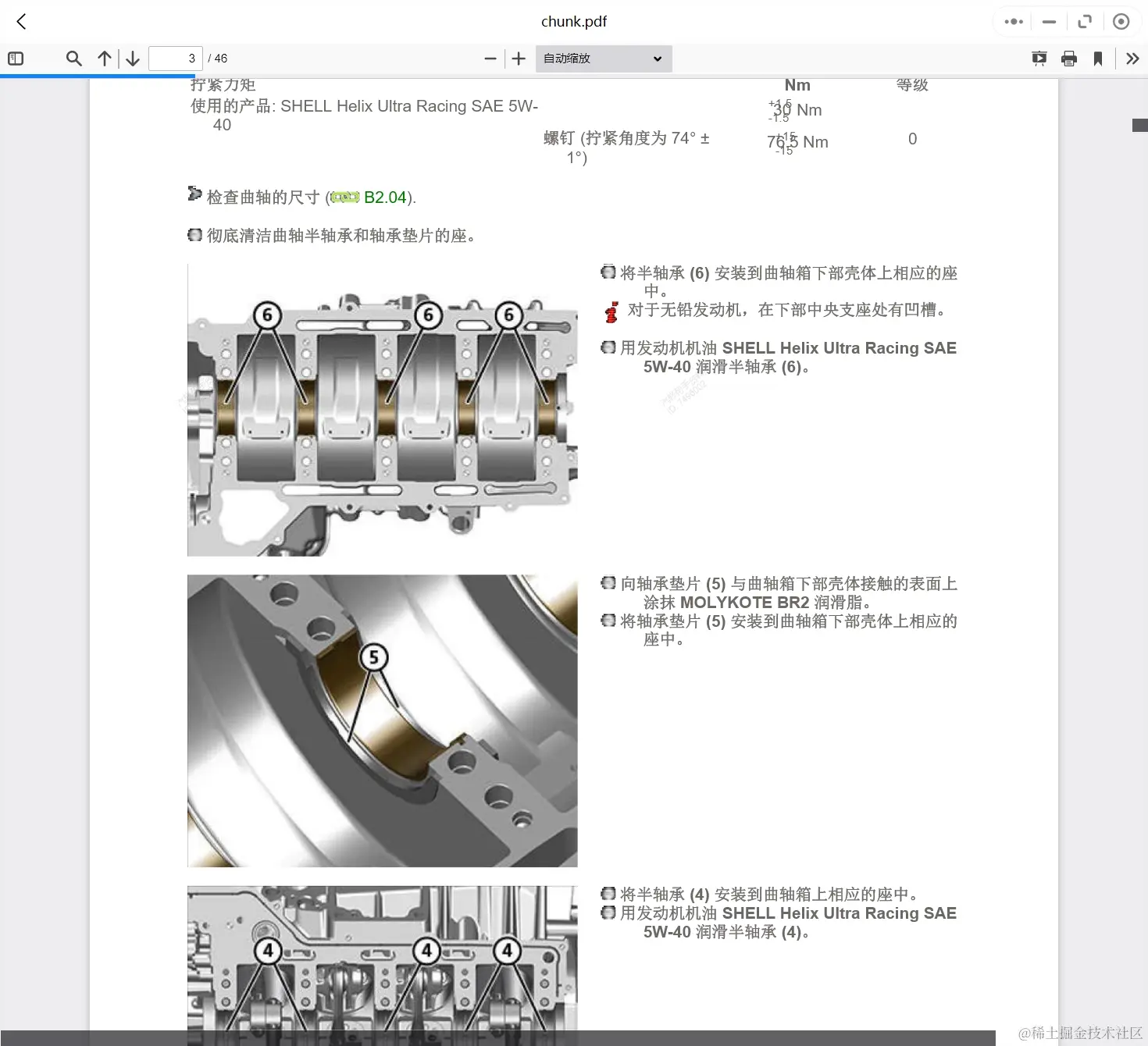Open the B2.04 reference link
This screenshot has height=1046, width=1148.
click(384, 197)
